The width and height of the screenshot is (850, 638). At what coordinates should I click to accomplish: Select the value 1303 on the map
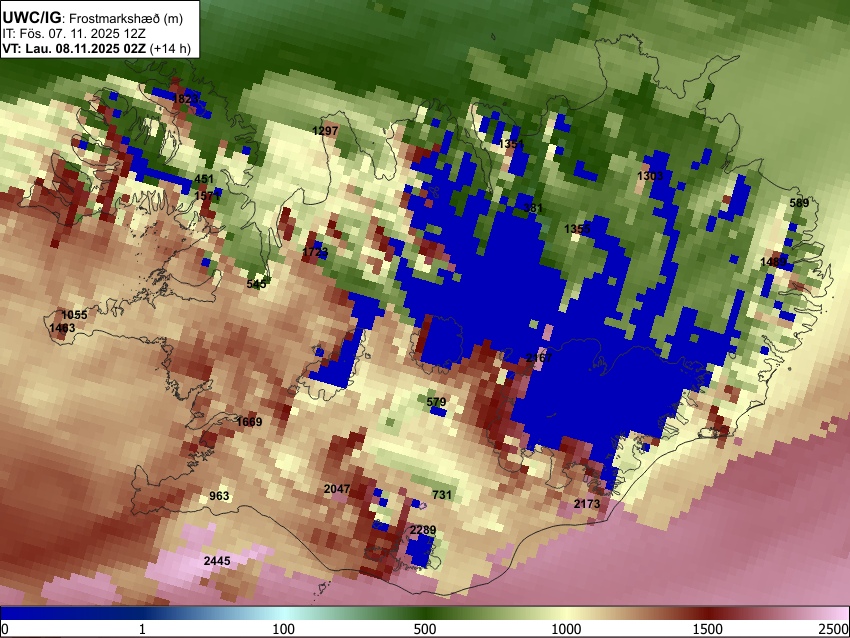coord(650,176)
